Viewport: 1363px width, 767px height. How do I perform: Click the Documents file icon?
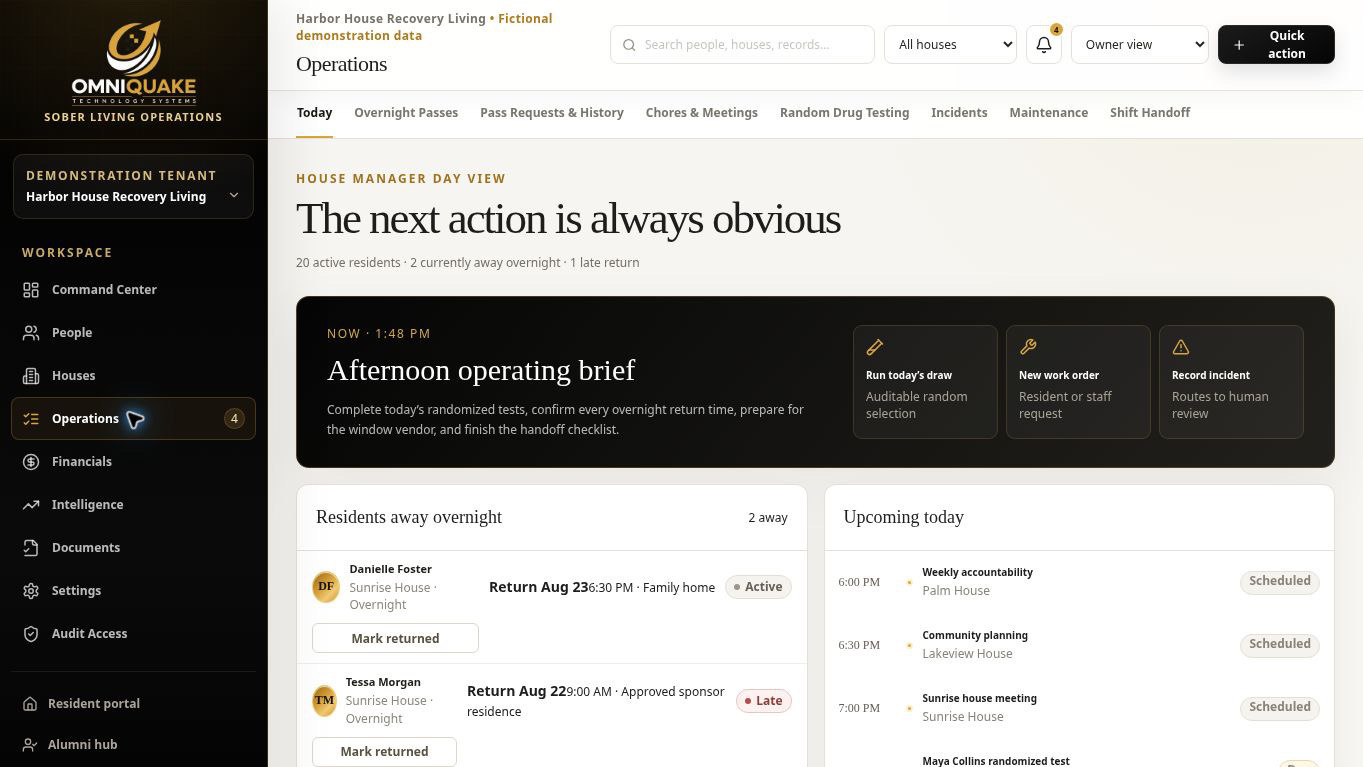point(31,548)
